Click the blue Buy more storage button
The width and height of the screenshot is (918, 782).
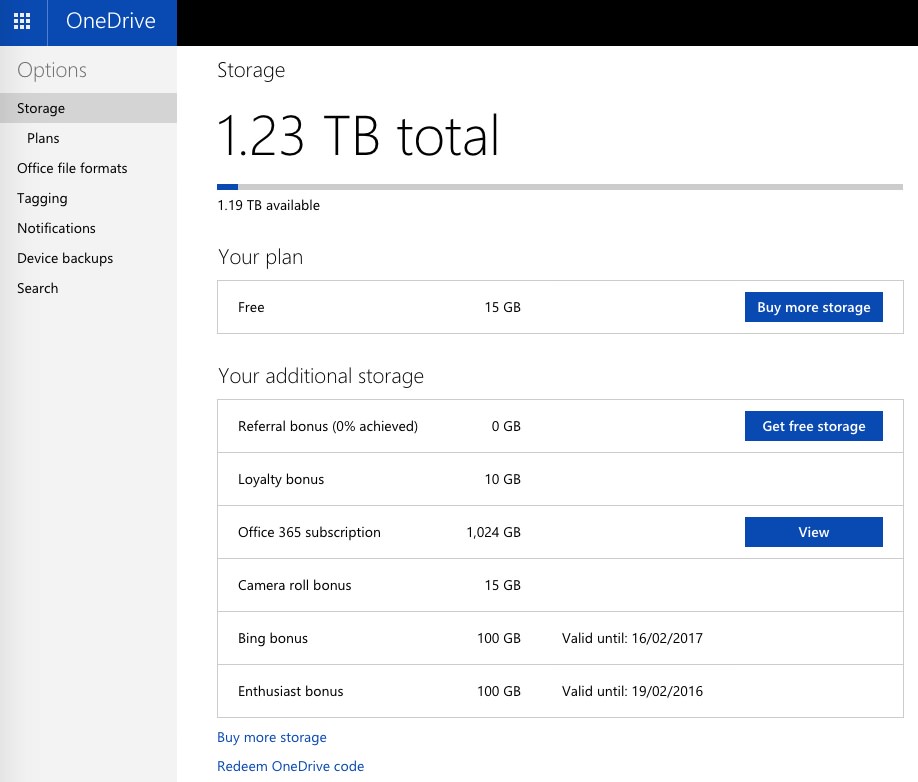point(813,307)
